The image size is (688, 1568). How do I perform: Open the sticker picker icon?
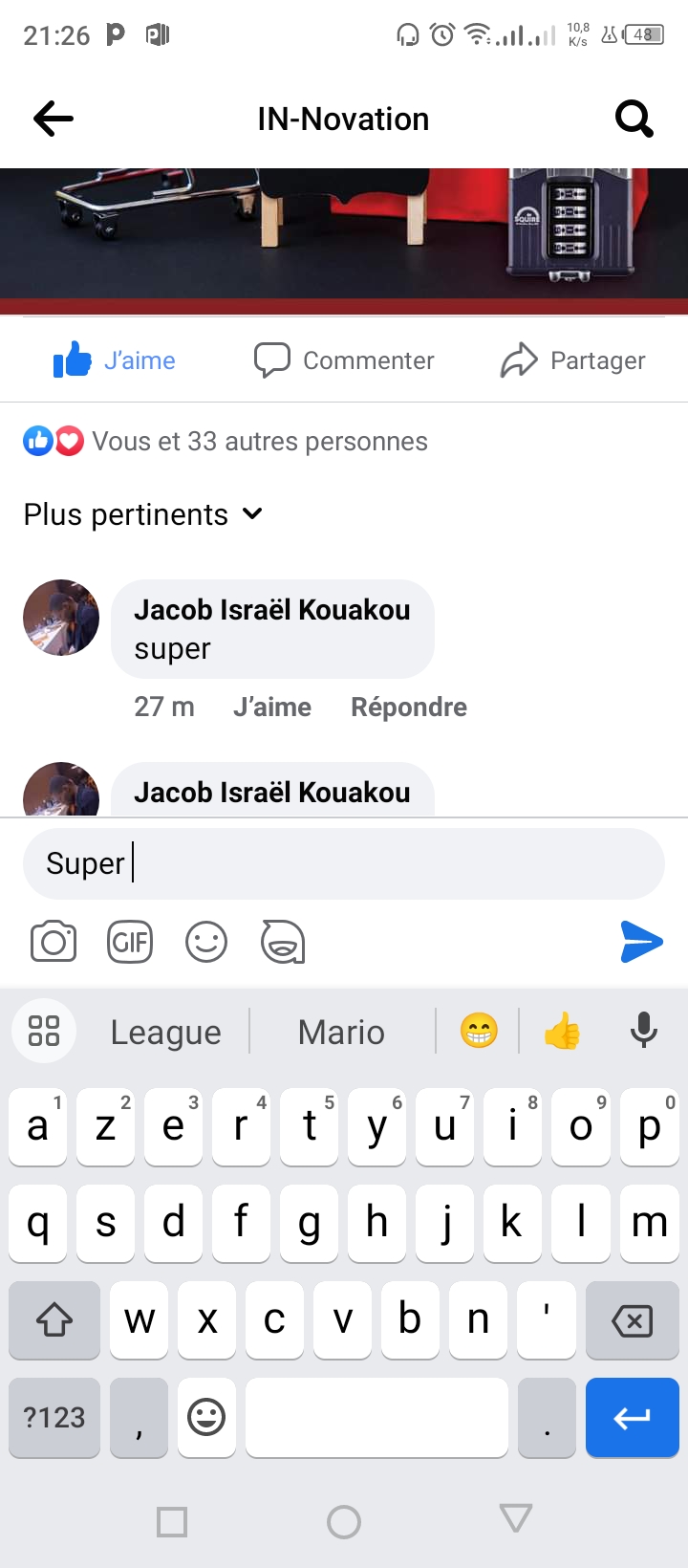point(283,943)
